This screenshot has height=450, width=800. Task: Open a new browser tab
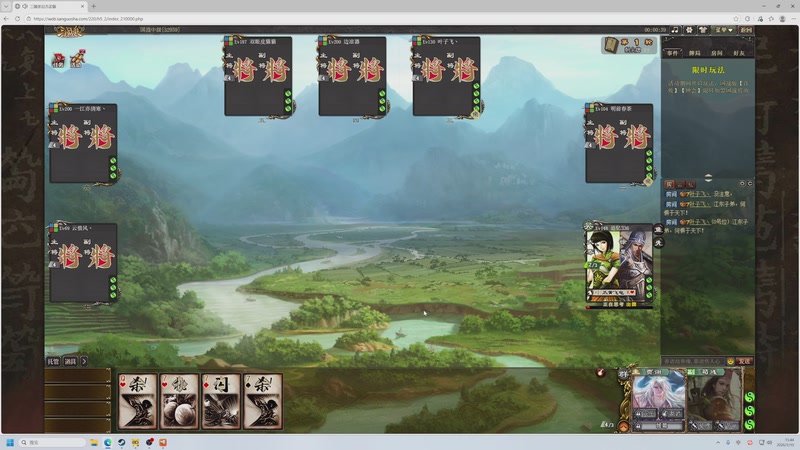[x=93, y=6]
